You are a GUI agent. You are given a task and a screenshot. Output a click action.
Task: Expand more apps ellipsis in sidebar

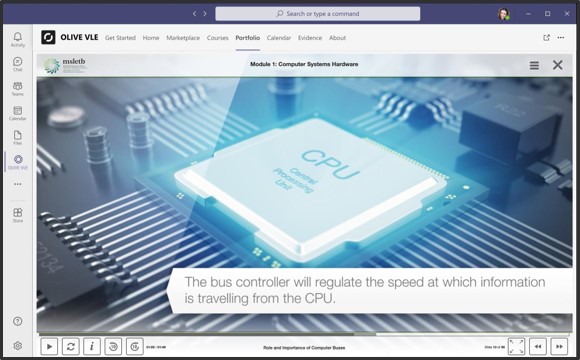pyautogui.click(x=18, y=184)
